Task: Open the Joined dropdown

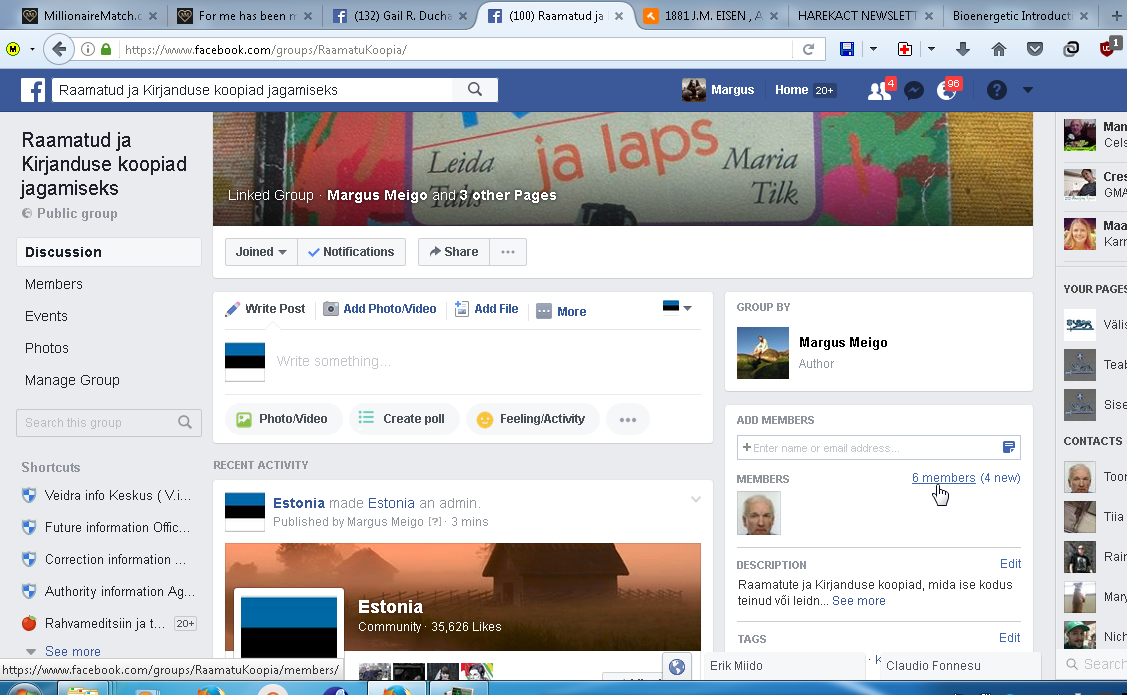Action: pyautogui.click(x=261, y=252)
